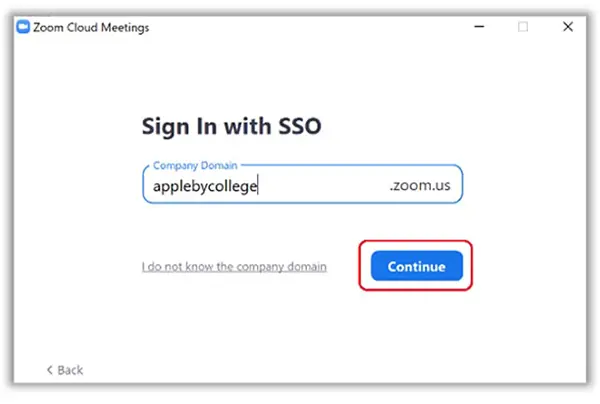Click the .zoom.us suffix text
This screenshot has width=600, height=404.
[x=420, y=185]
